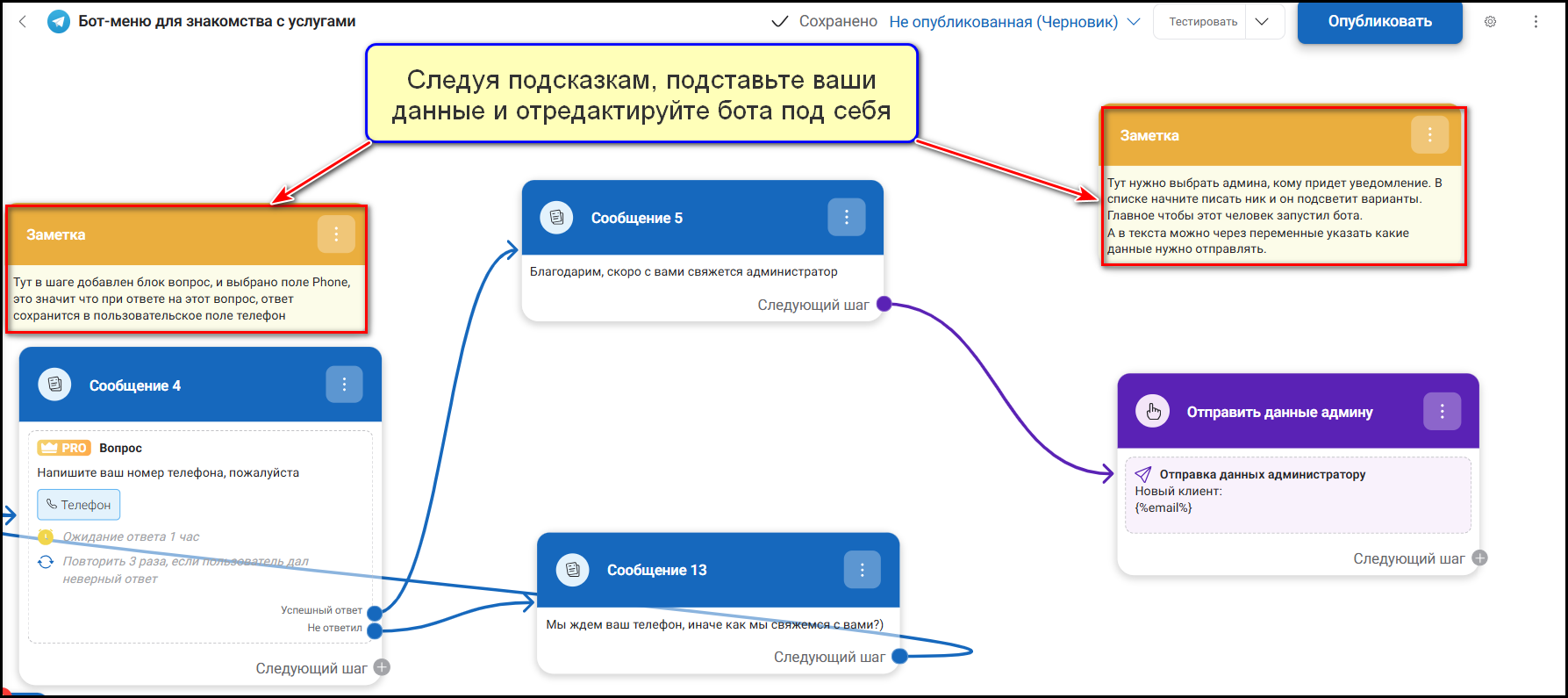Click Сообщение 5 next step connector
1568x698 pixels.
[x=884, y=305]
